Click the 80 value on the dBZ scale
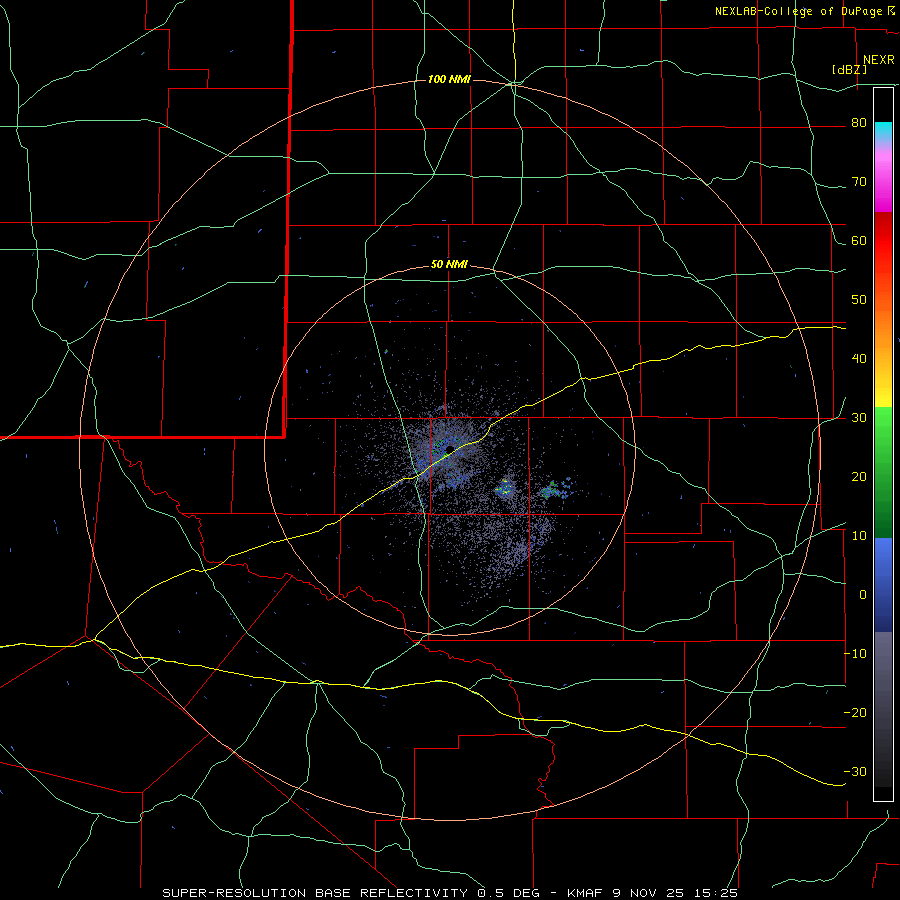 click(859, 123)
